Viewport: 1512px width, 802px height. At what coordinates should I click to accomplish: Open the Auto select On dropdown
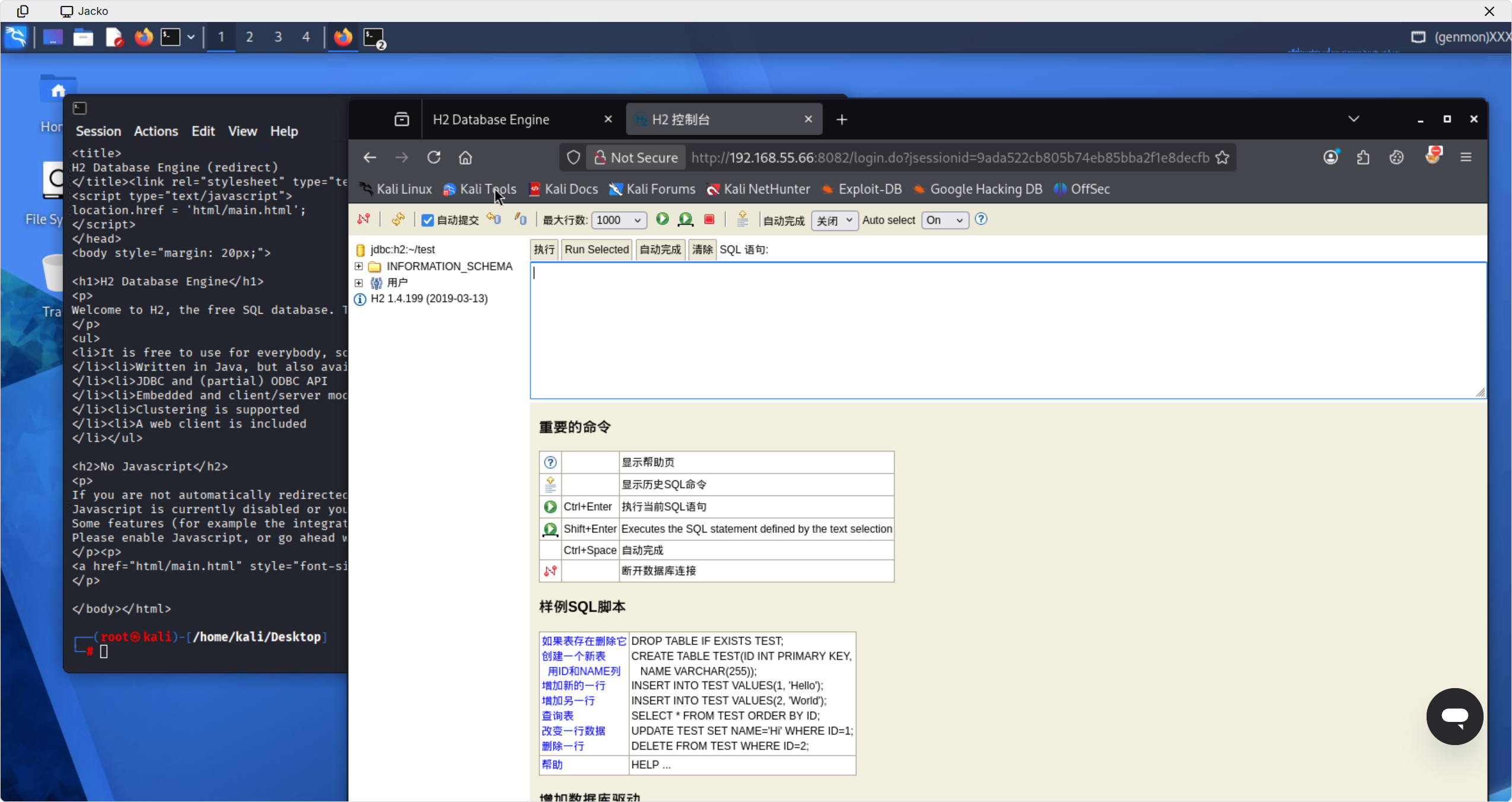[944, 220]
